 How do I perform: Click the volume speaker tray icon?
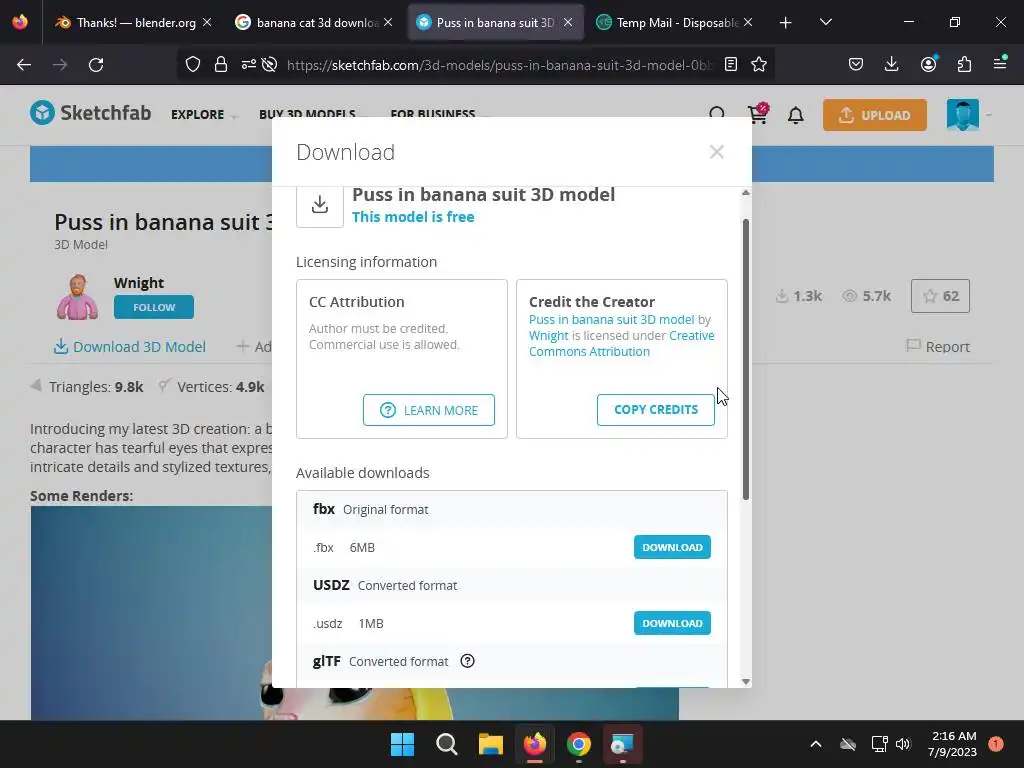click(903, 744)
